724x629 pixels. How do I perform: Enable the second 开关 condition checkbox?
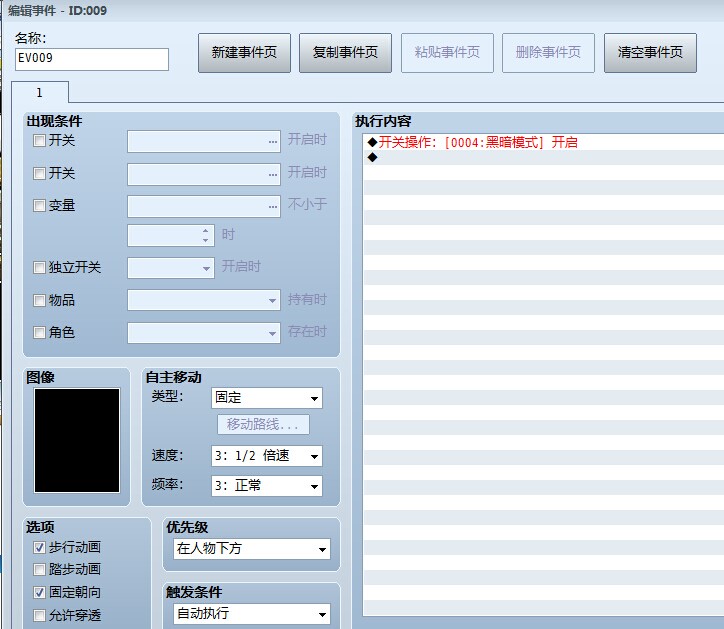39,173
